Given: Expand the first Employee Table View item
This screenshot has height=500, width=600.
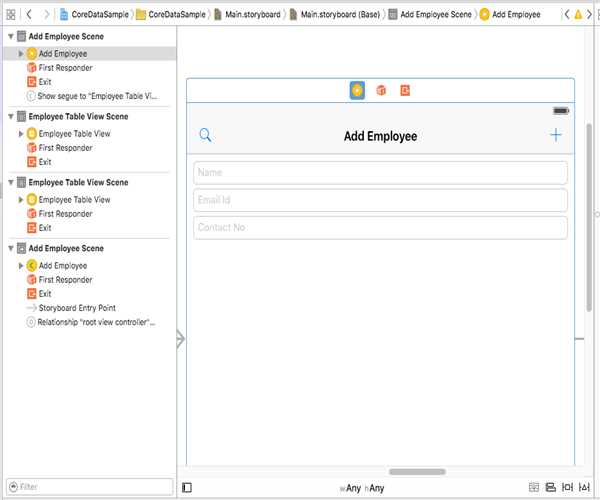Looking at the screenshot, I should click(22, 133).
